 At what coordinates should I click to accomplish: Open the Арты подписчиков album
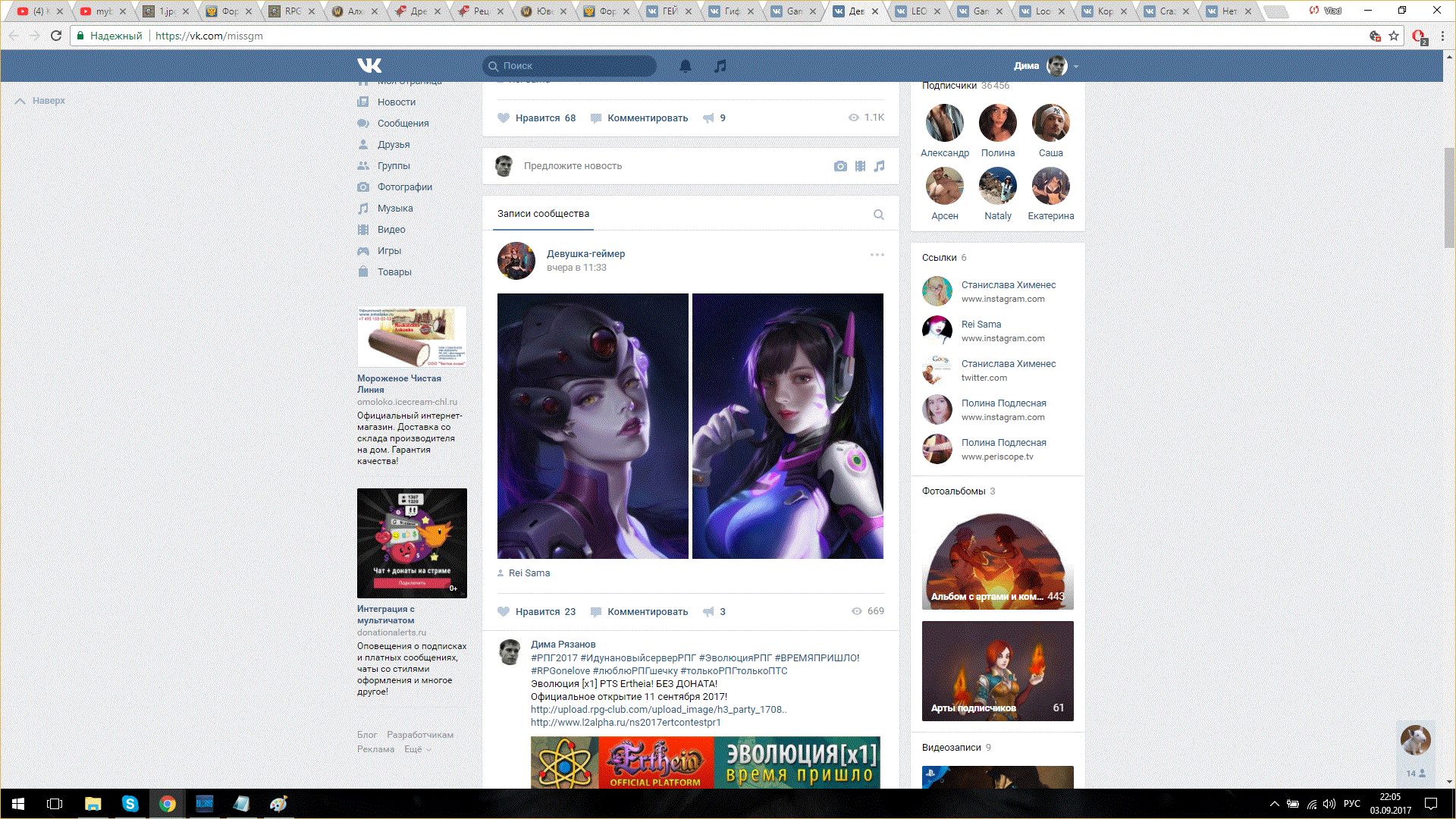coord(998,671)
